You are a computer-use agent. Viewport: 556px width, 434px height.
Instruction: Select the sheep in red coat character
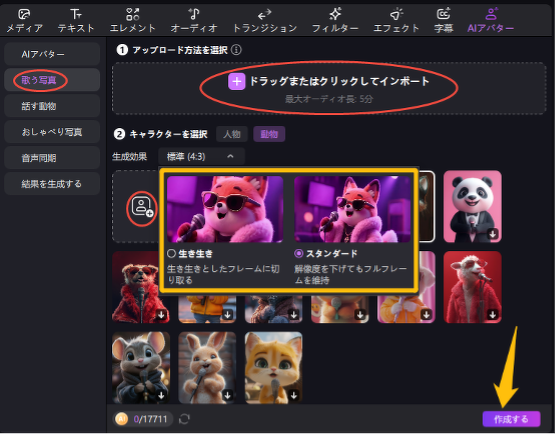[x=472, y=287]
